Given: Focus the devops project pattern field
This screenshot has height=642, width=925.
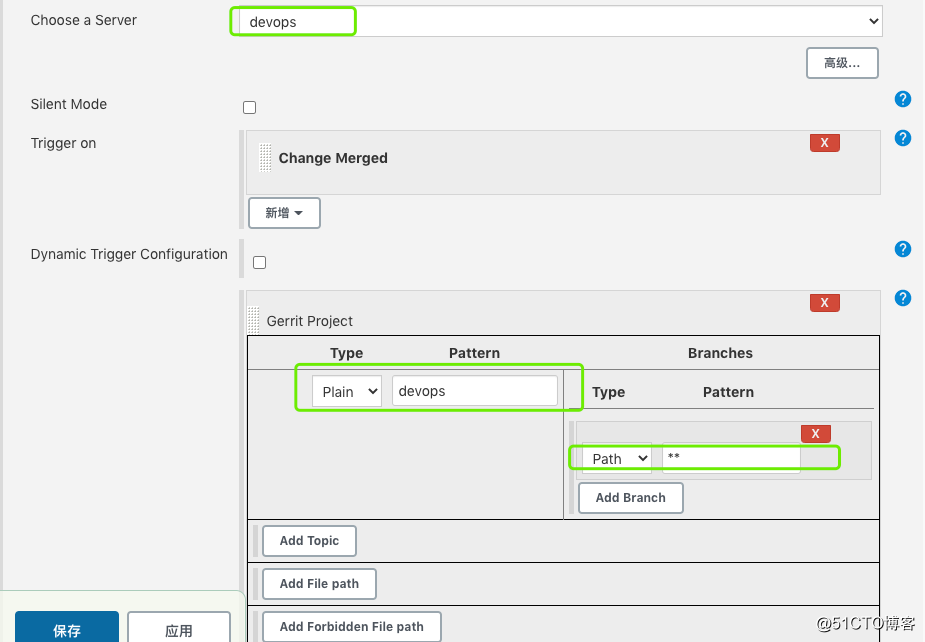Looking at the screenshot, I should pyautogui.click(x=474, y=391).
